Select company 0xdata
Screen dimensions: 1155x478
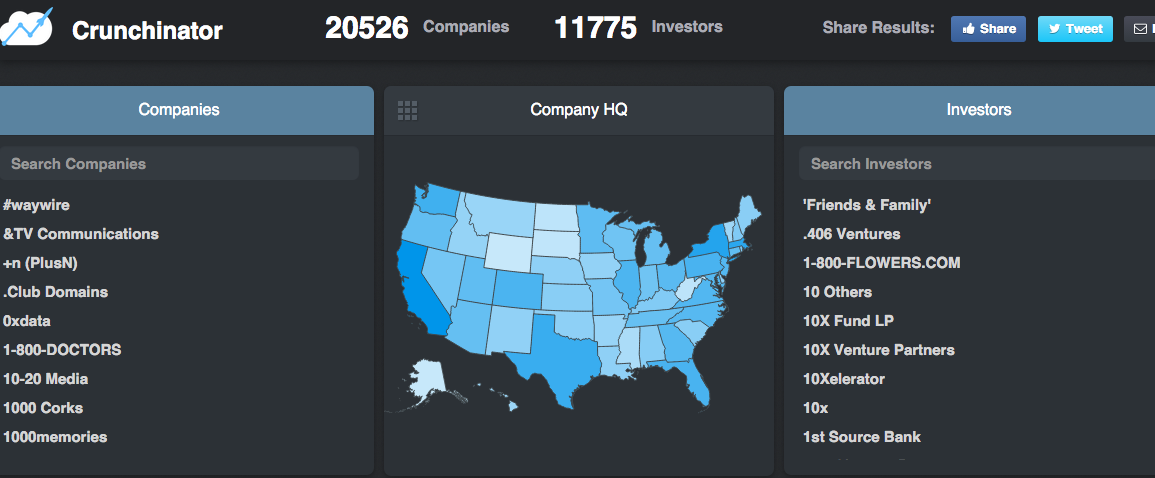point(27,321)
